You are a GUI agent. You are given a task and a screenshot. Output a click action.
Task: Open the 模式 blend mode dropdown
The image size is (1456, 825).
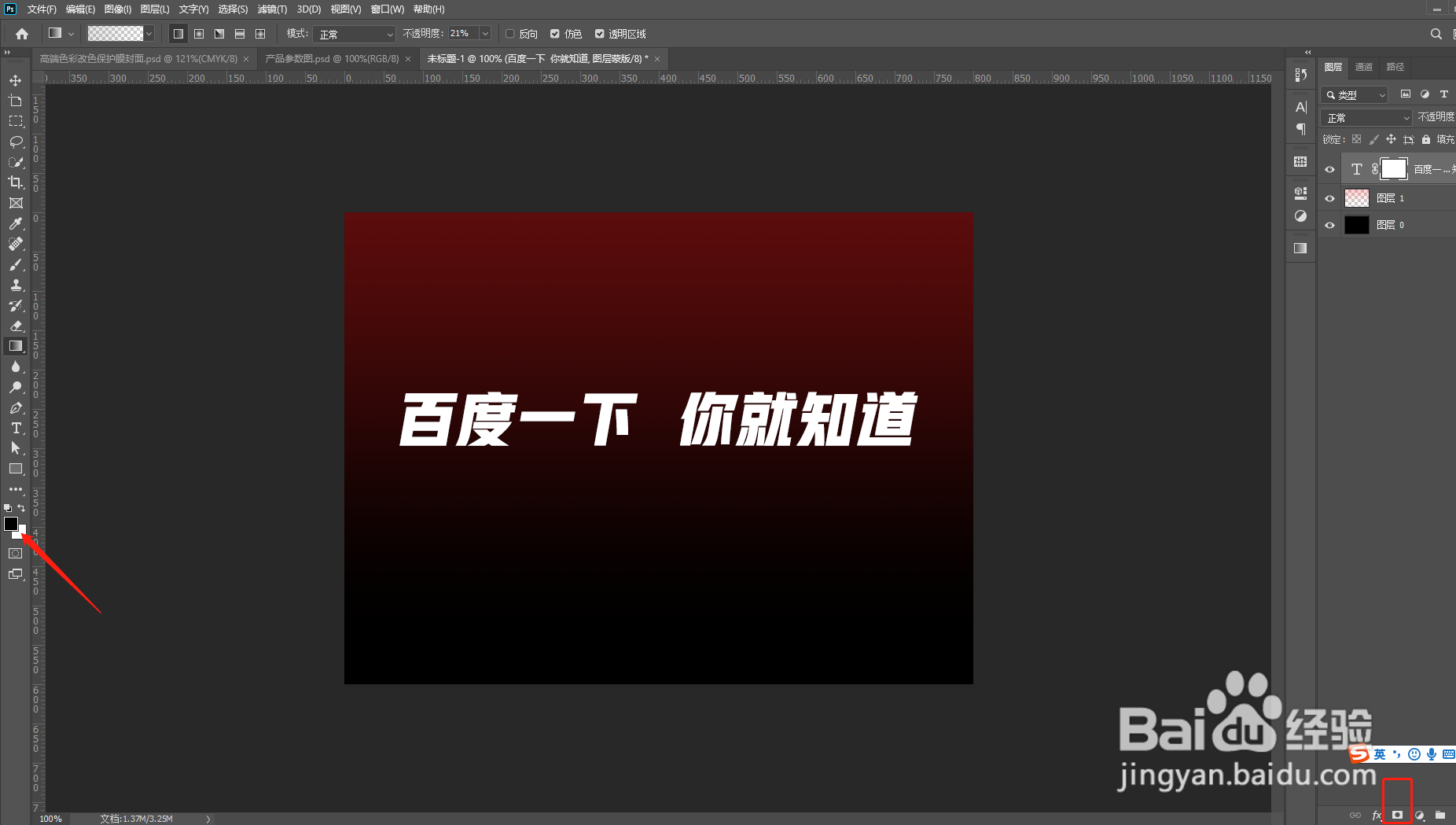tap(354, 34)
